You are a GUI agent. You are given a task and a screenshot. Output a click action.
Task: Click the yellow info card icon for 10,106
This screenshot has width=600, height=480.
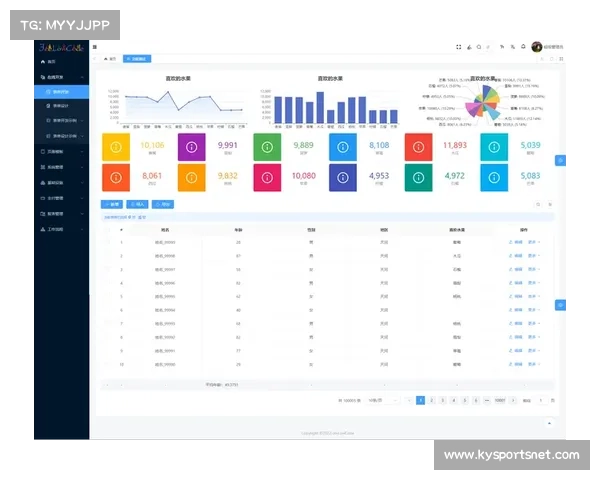point(116,147)
